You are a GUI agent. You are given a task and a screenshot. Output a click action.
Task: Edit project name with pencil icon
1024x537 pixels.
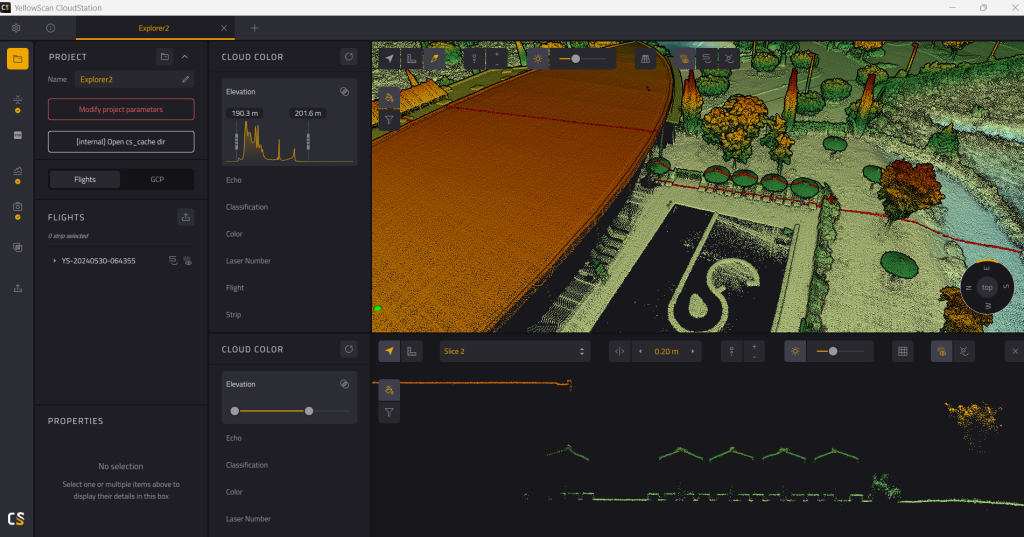click(185, 79)
